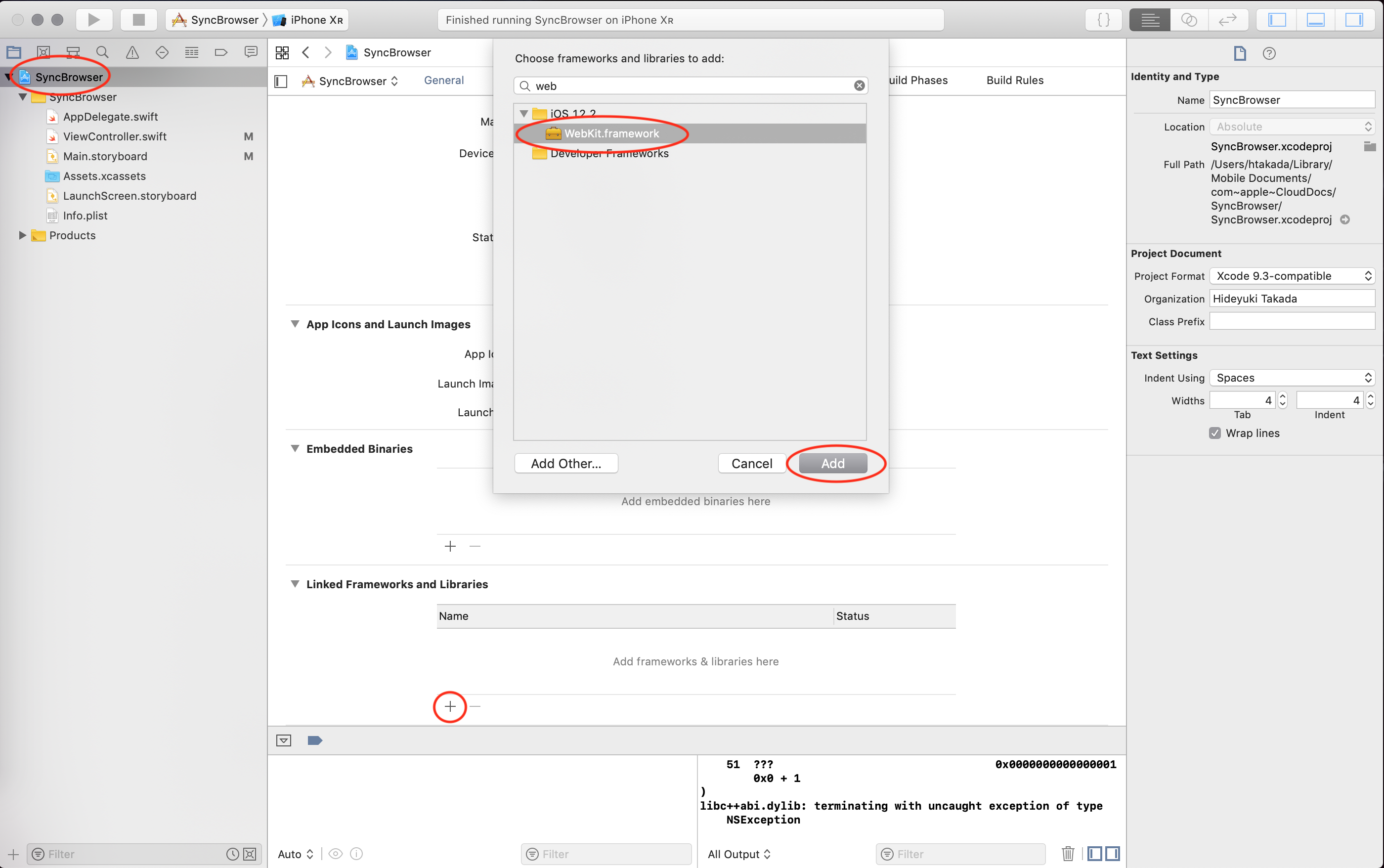Open Info.plist file
Image resolution: width=1384 pixels, height=868 pixels.
[x=85, y=216]
